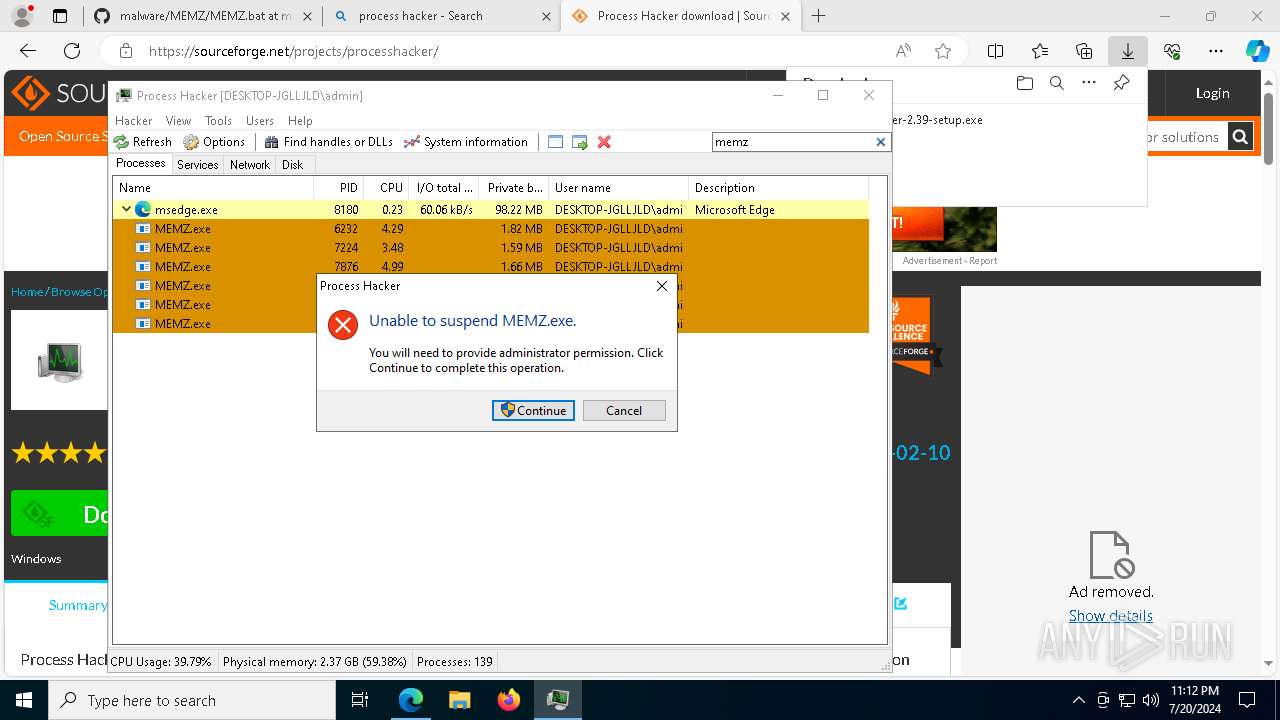Clear the memz search filter text

click(881, 142)
